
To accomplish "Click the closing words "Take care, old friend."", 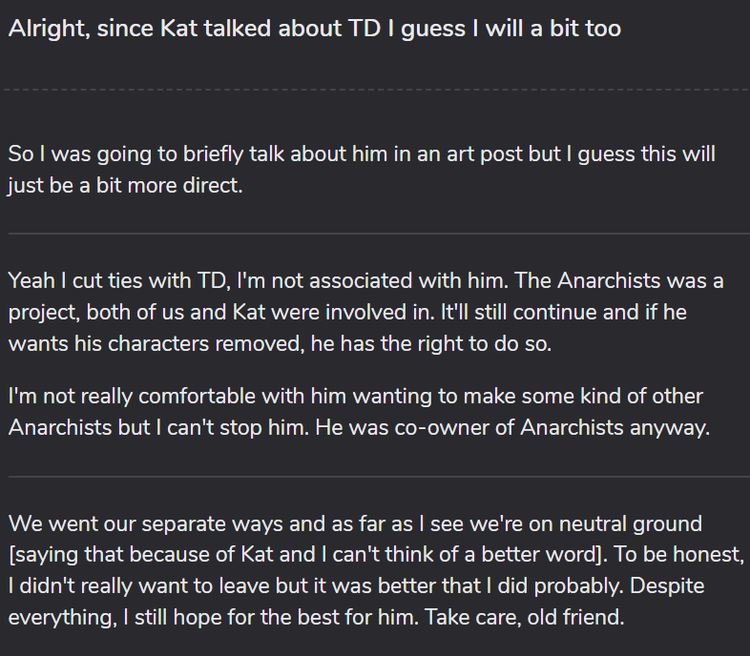I will pos(525,617).
